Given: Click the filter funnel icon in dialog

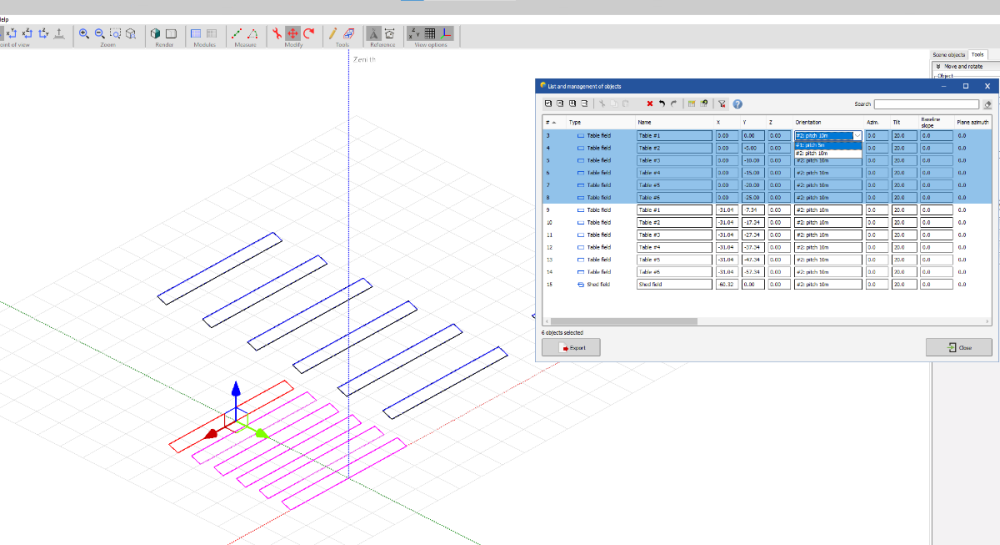Looking at the screenshot, I should click(721, 103).
